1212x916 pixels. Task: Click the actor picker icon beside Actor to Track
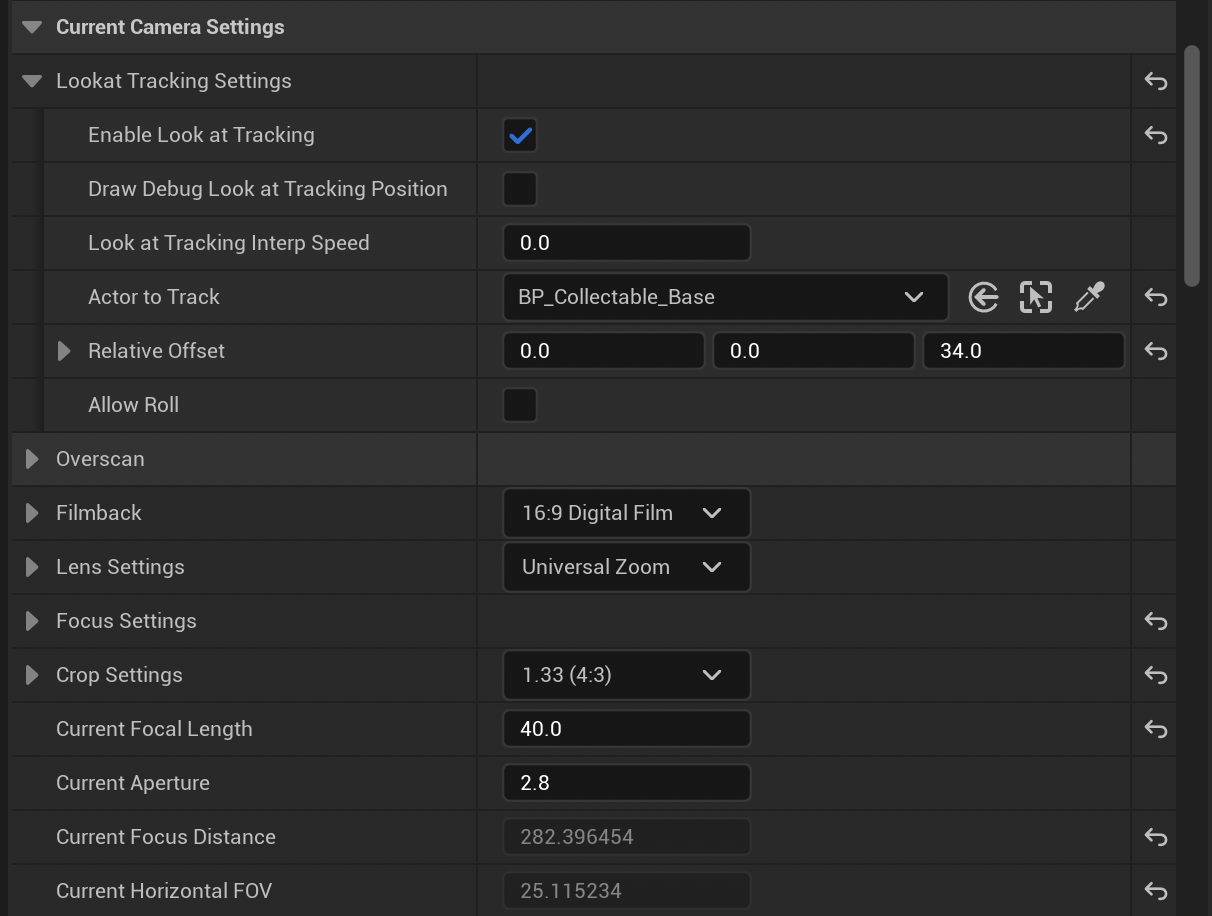[x=1037, y=297]
